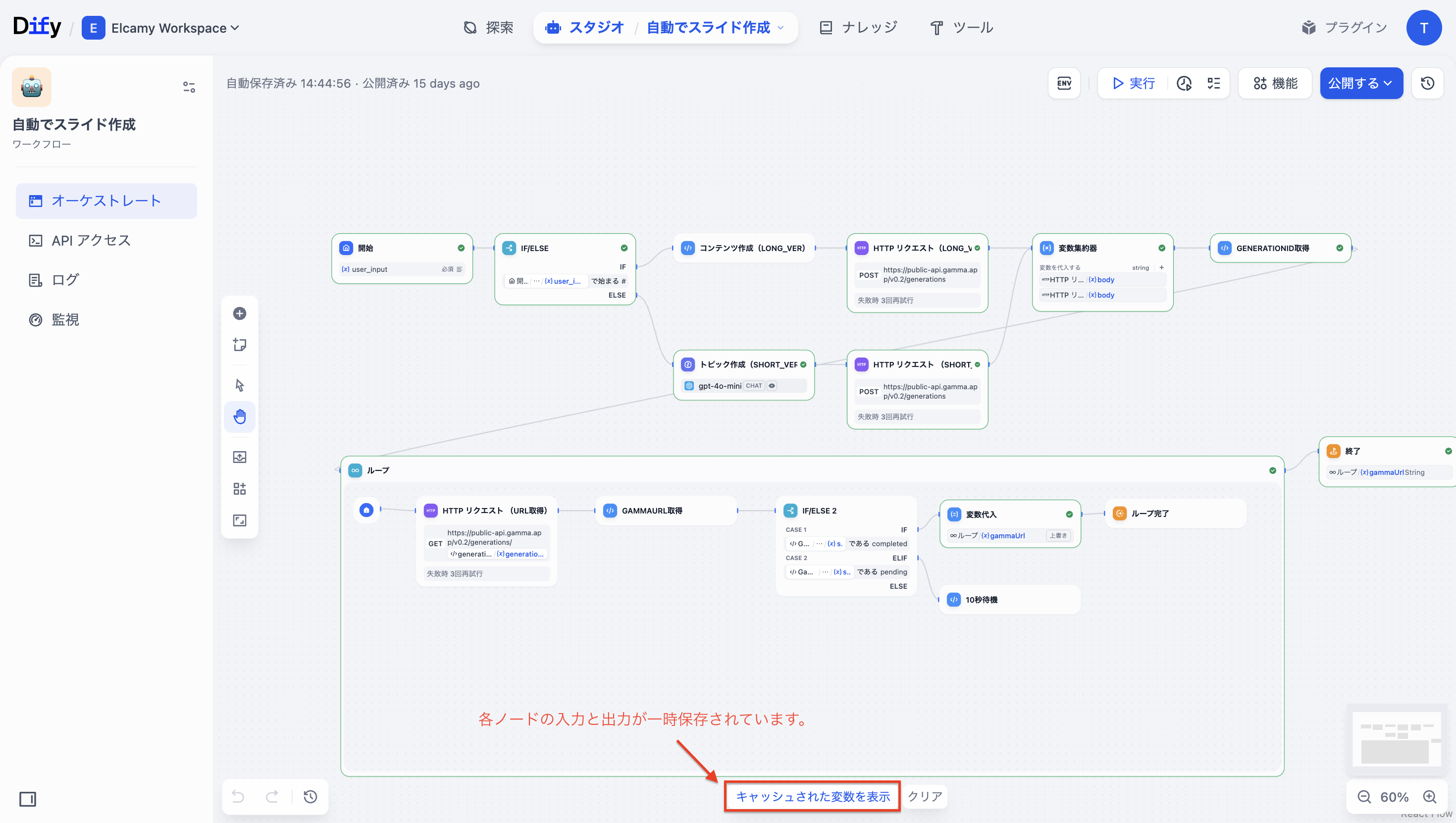The height and width of the screenshot is (823, 1456).
Task: Click the zoom out magnifier icon
Action: point(1364,796)
